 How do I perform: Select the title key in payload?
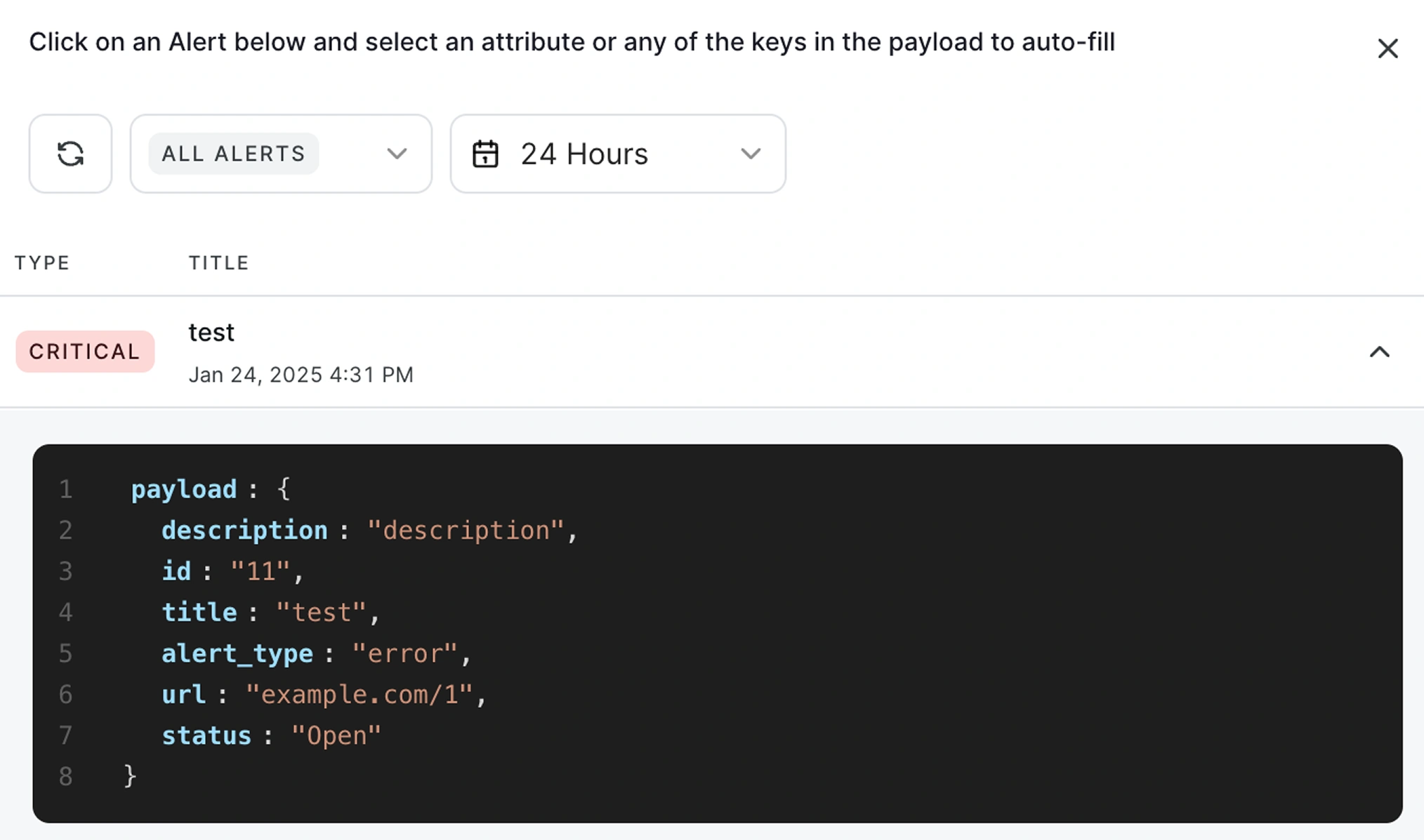199,613
